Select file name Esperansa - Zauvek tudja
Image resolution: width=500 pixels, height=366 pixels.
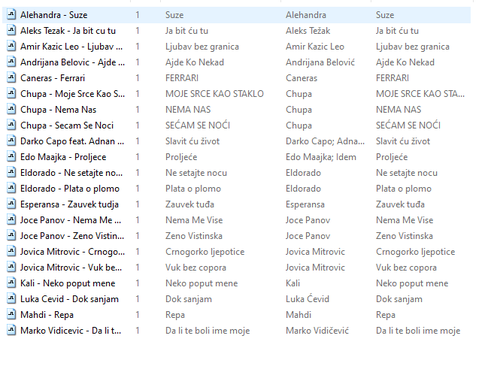click(69, 204)
